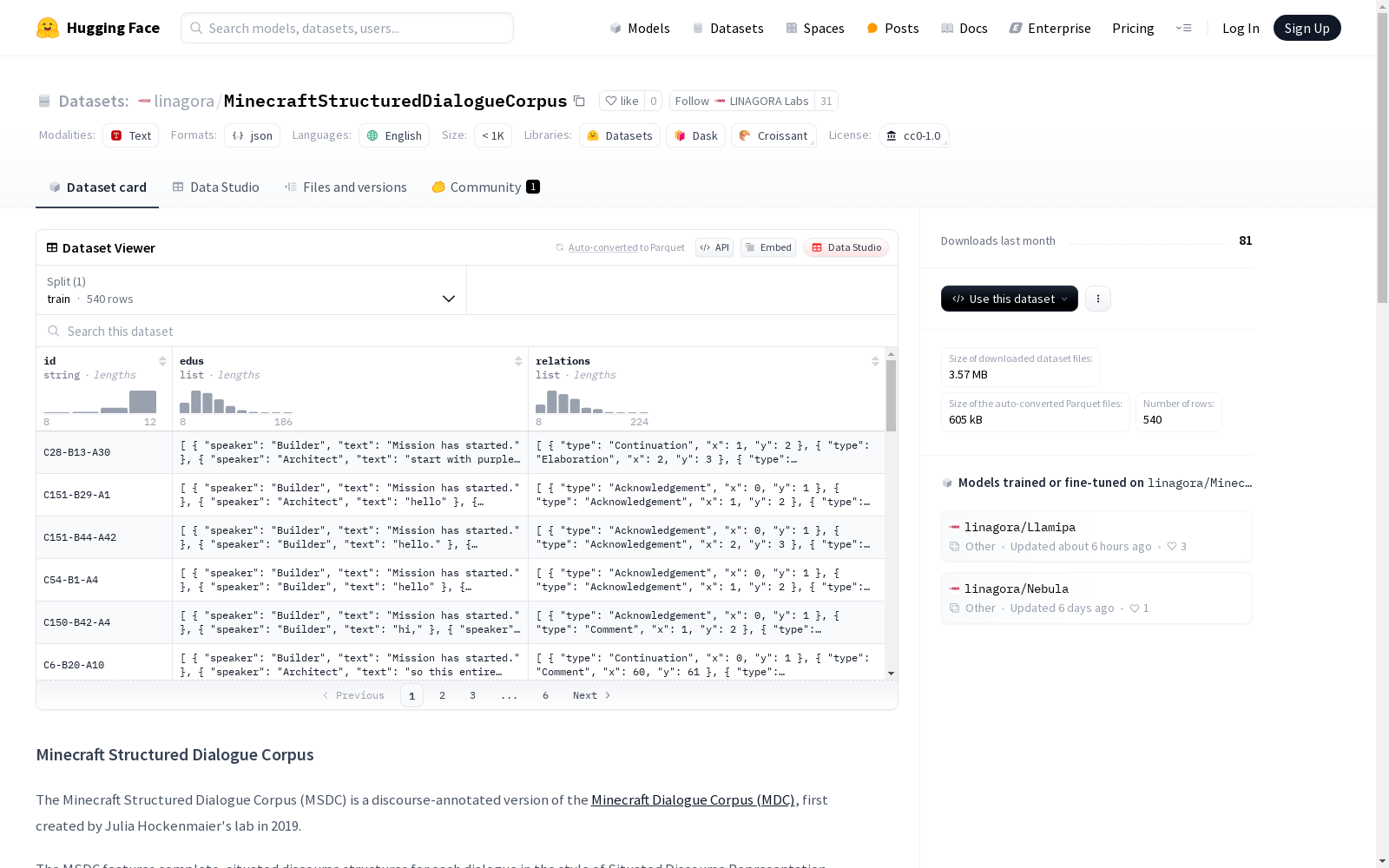Screen dimensions: 1389x868
Task: Select the row C6-B20-A10
Action: pyautogui.click(x=460, y=663)
